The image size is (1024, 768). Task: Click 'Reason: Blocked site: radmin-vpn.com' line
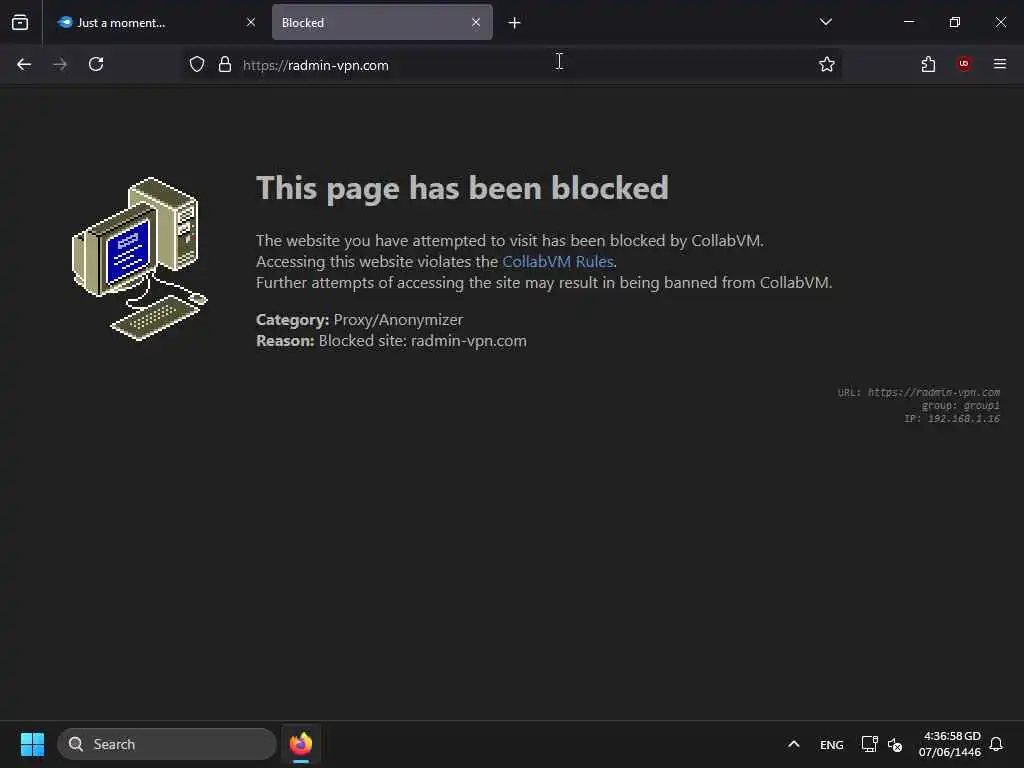(x=391, y=341)
